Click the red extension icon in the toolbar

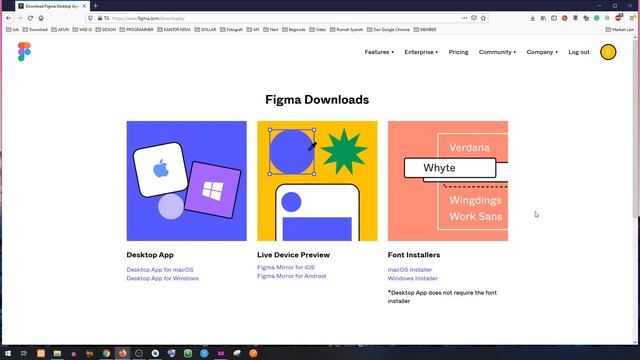coord(564,18)
